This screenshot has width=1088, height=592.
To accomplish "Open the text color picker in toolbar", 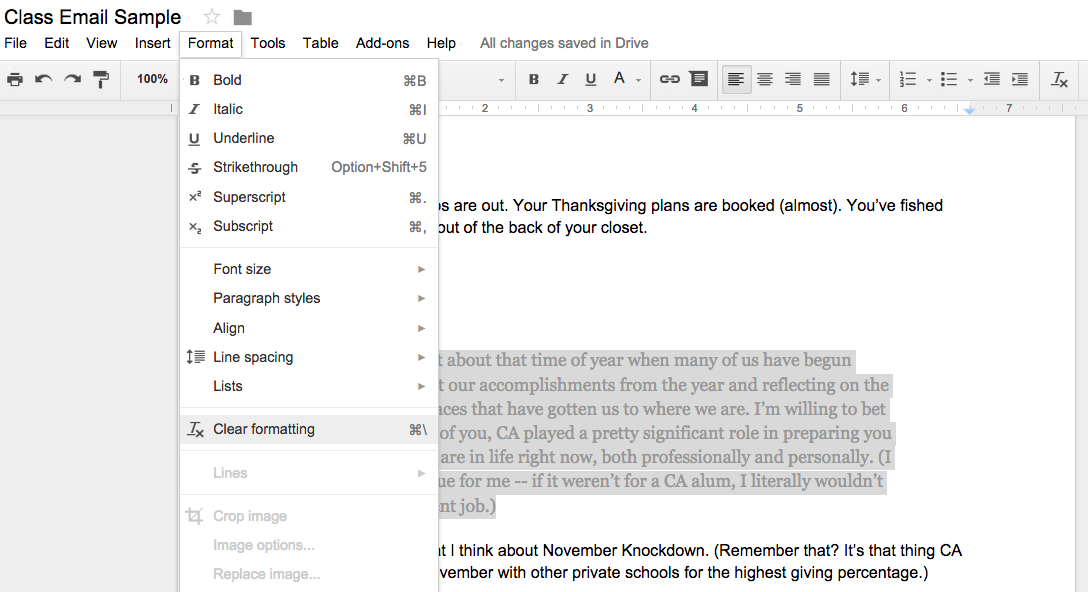I will click(x=625, y=79).
